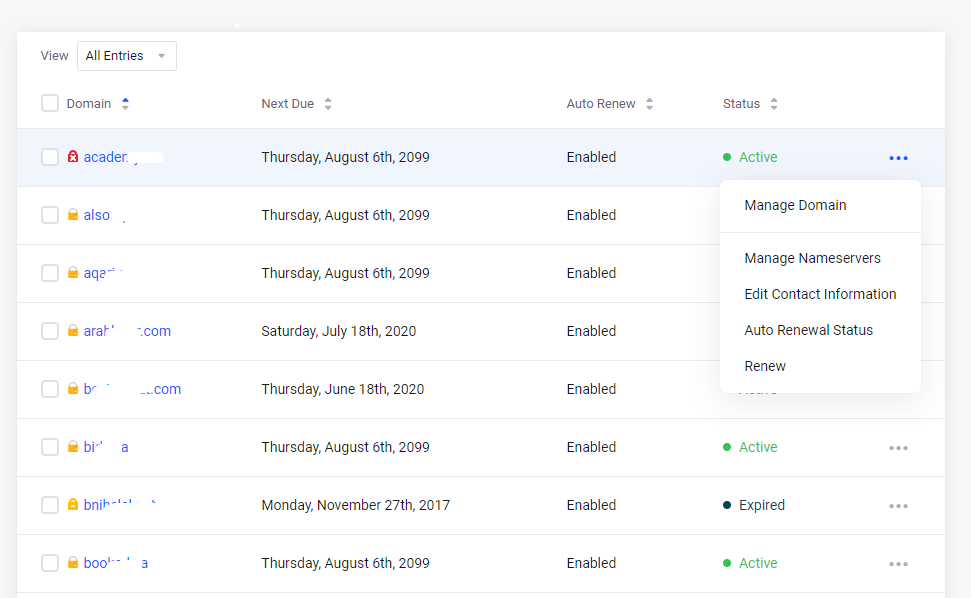Viewport: 971px width, 598px height.
Task: Click the Auto Renew sort arrows icon
Action: pyautogui.click(x=649, y=104)
